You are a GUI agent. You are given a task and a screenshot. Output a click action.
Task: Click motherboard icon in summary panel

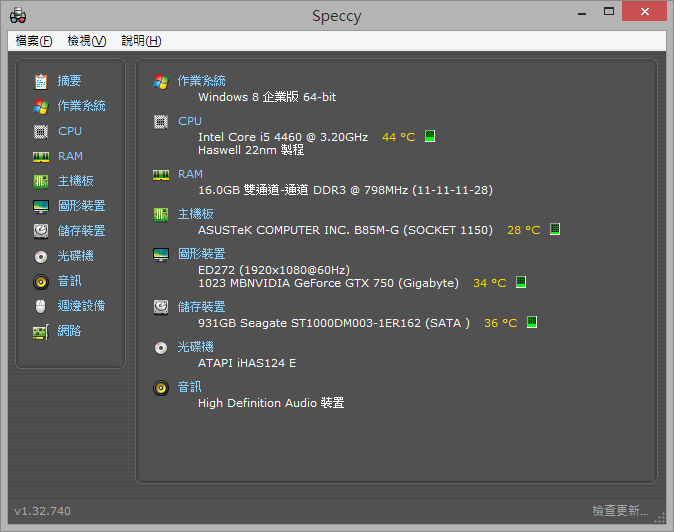point(161,214)
